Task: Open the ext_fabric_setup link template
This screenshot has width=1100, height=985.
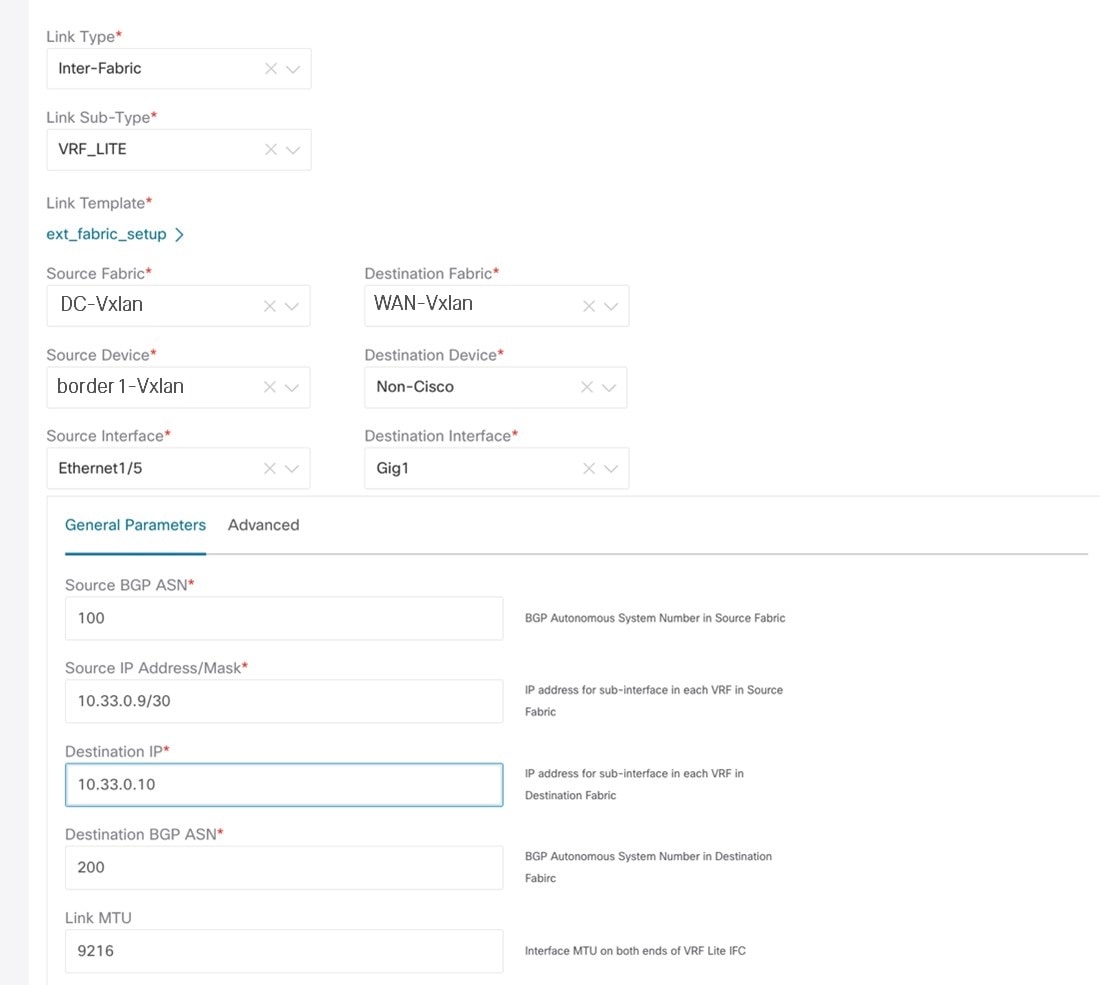Action: point(107,234)
